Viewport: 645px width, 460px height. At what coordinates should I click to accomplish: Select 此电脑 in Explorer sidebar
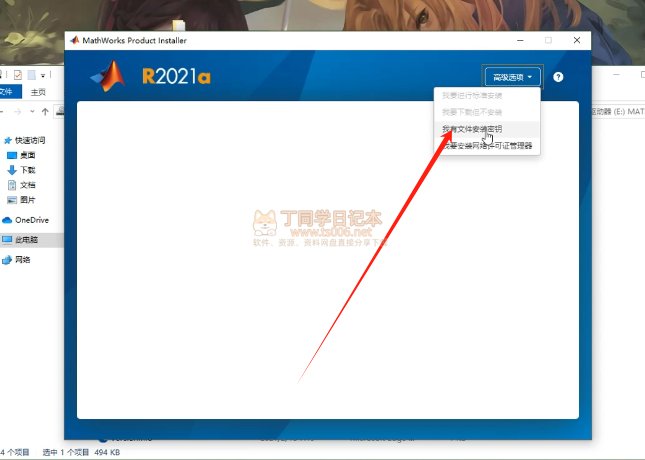[x=26, y=239]
